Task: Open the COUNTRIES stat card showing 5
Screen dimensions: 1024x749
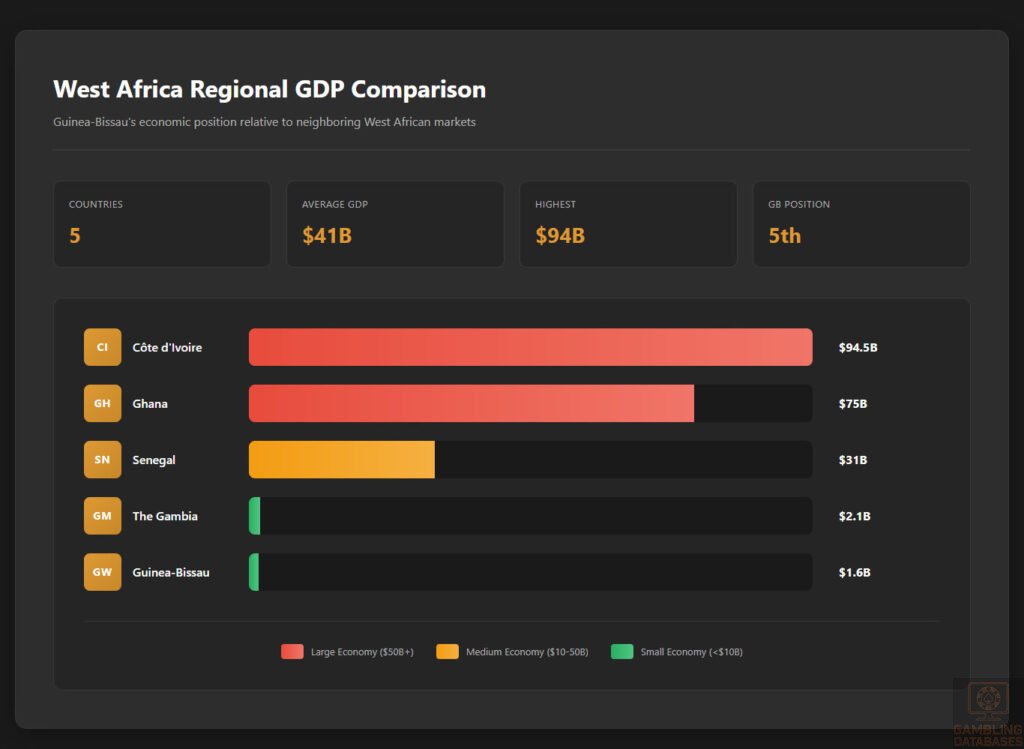Action: point(162,223)
